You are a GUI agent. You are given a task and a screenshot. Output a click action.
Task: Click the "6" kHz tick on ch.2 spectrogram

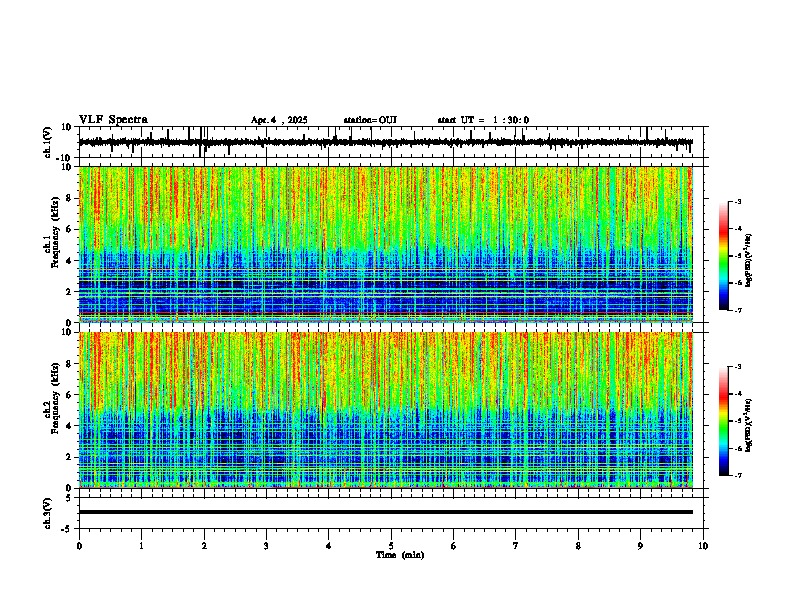pyautogui.click(x=69, y=395)
